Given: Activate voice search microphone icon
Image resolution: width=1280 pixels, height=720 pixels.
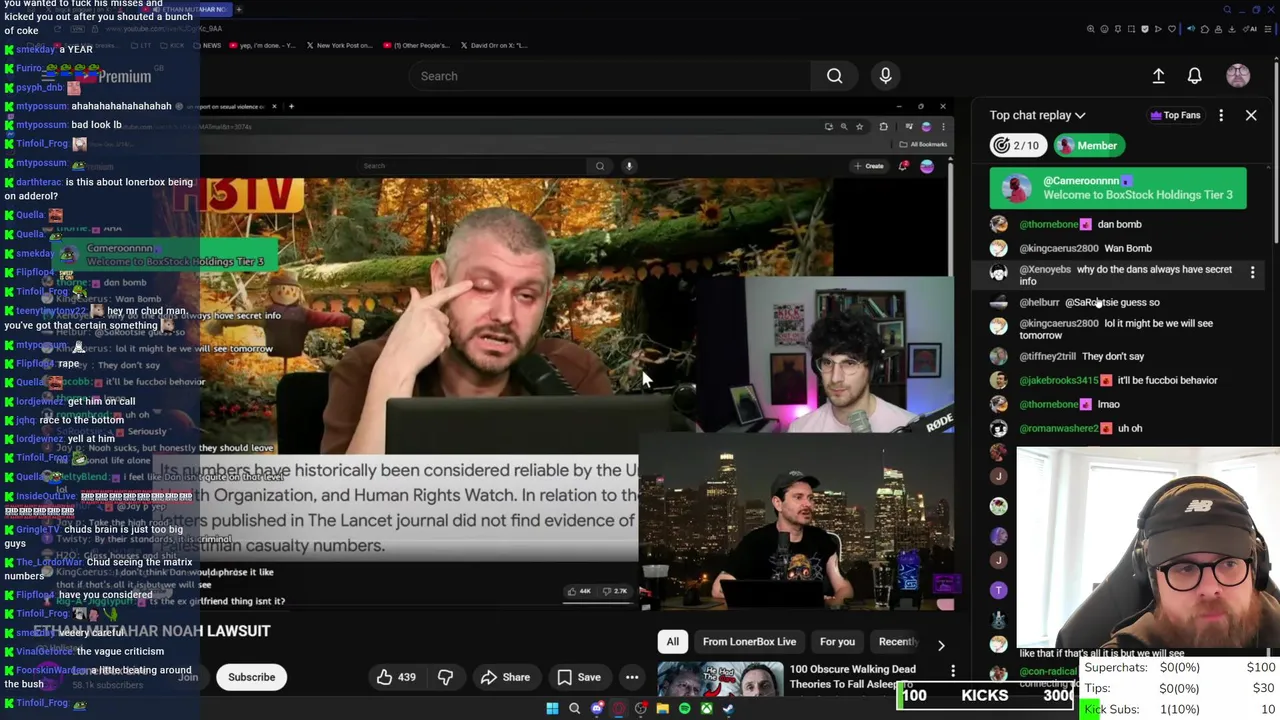Looking at the screenshot, I should point(885,76).
